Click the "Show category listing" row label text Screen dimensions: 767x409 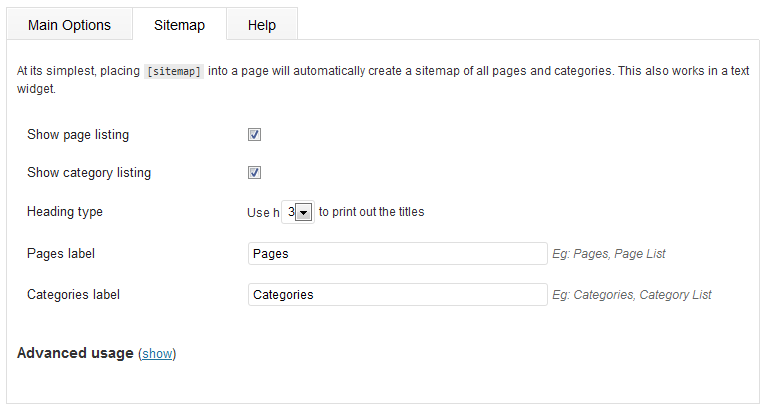click(89, 173)
